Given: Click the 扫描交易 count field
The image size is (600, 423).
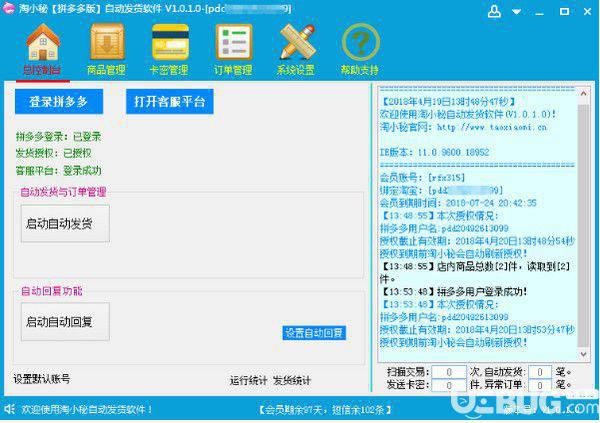Looking at the screenshot, I should pos(449,372).
